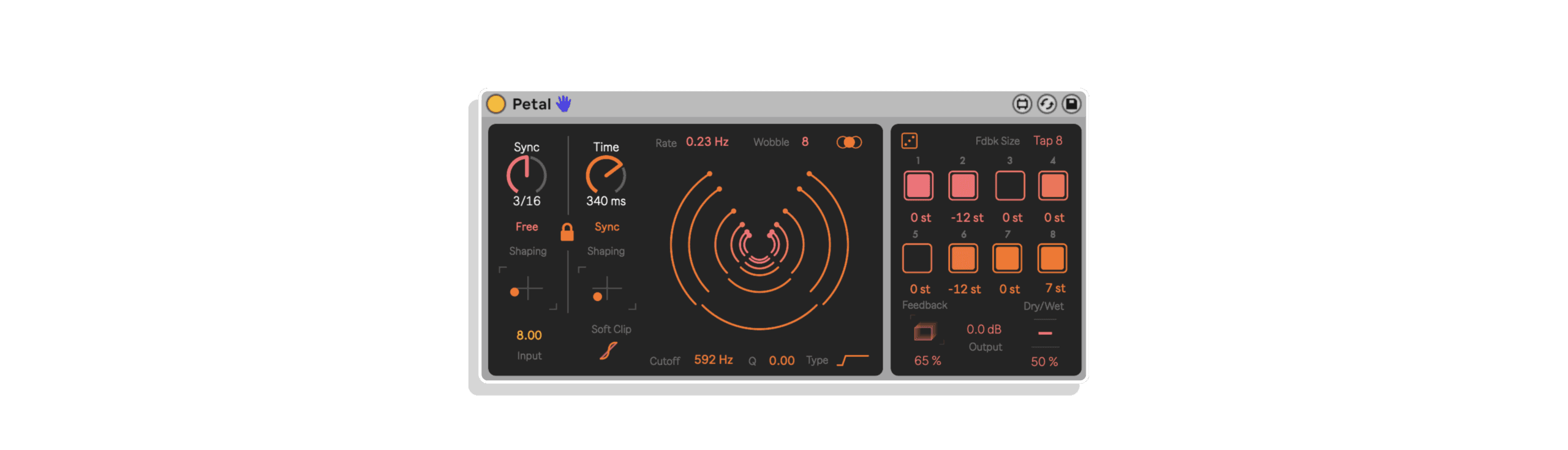The image size is (1568, 450).
Task: Switch left delay mode to Free
Action: click(x=527, y=227)
